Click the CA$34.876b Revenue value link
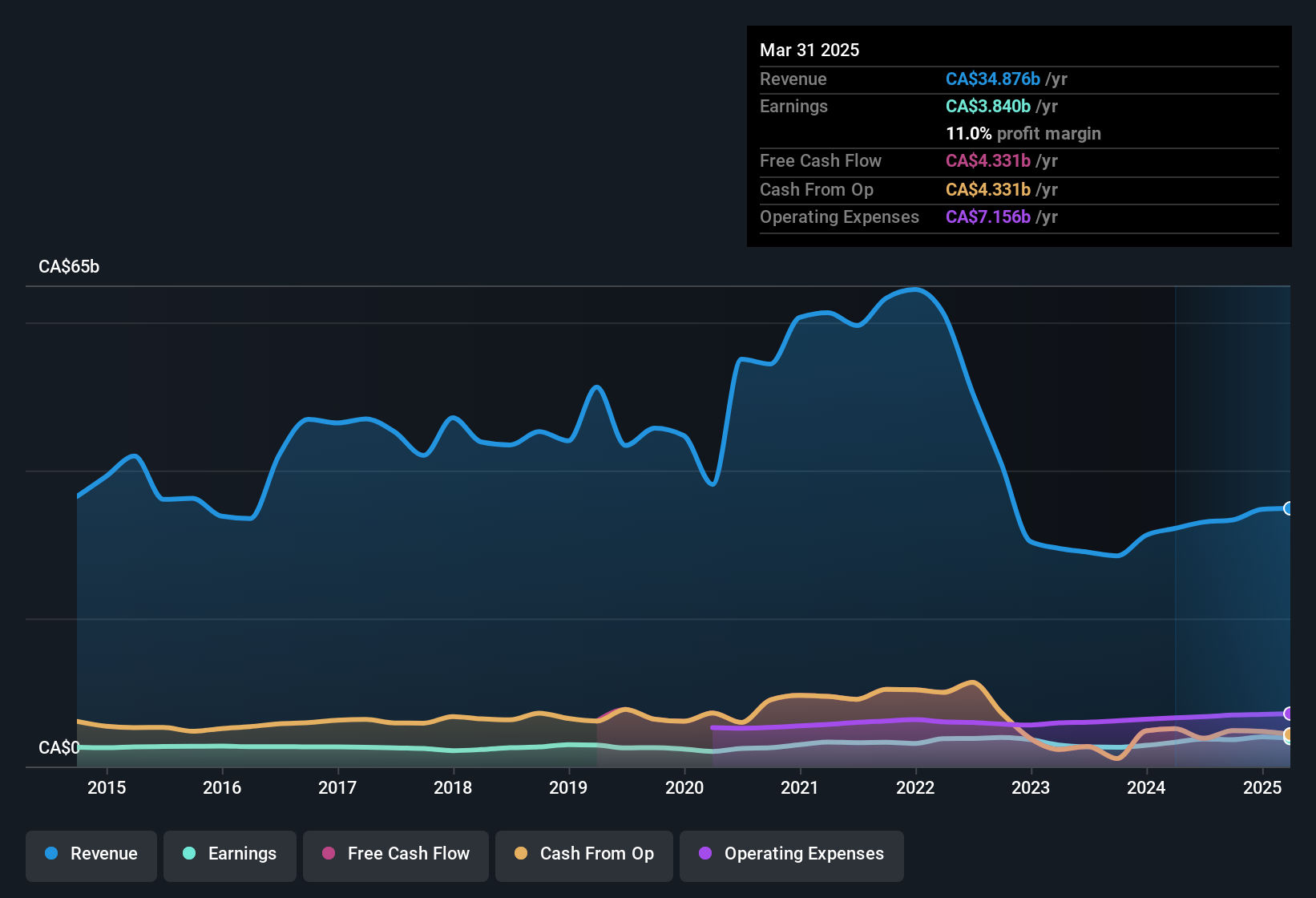 [992, 79]
